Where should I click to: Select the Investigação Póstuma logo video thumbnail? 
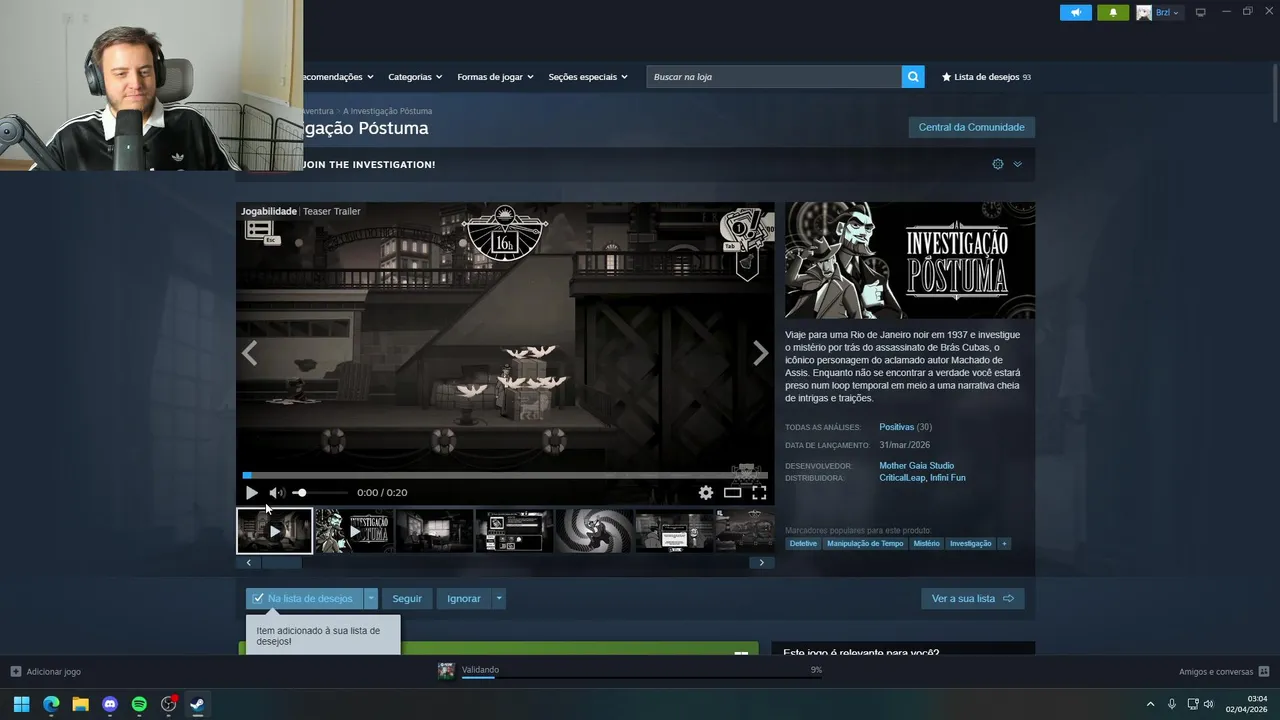pos(354,531)
